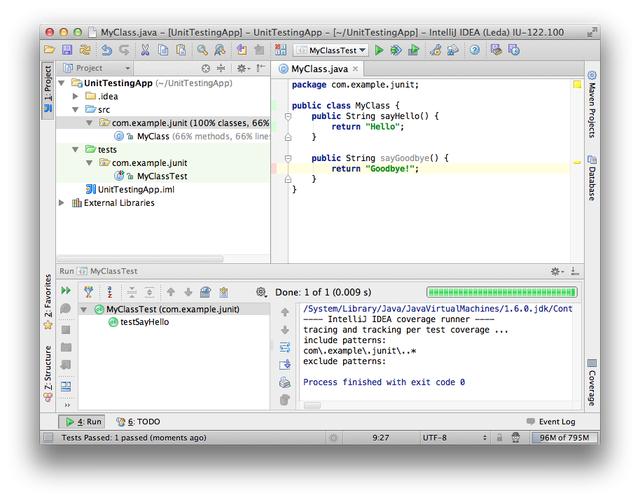Click the Cut scissors icon
The height and width of the screenshot is (500, 640).
[x=145, y=50]
